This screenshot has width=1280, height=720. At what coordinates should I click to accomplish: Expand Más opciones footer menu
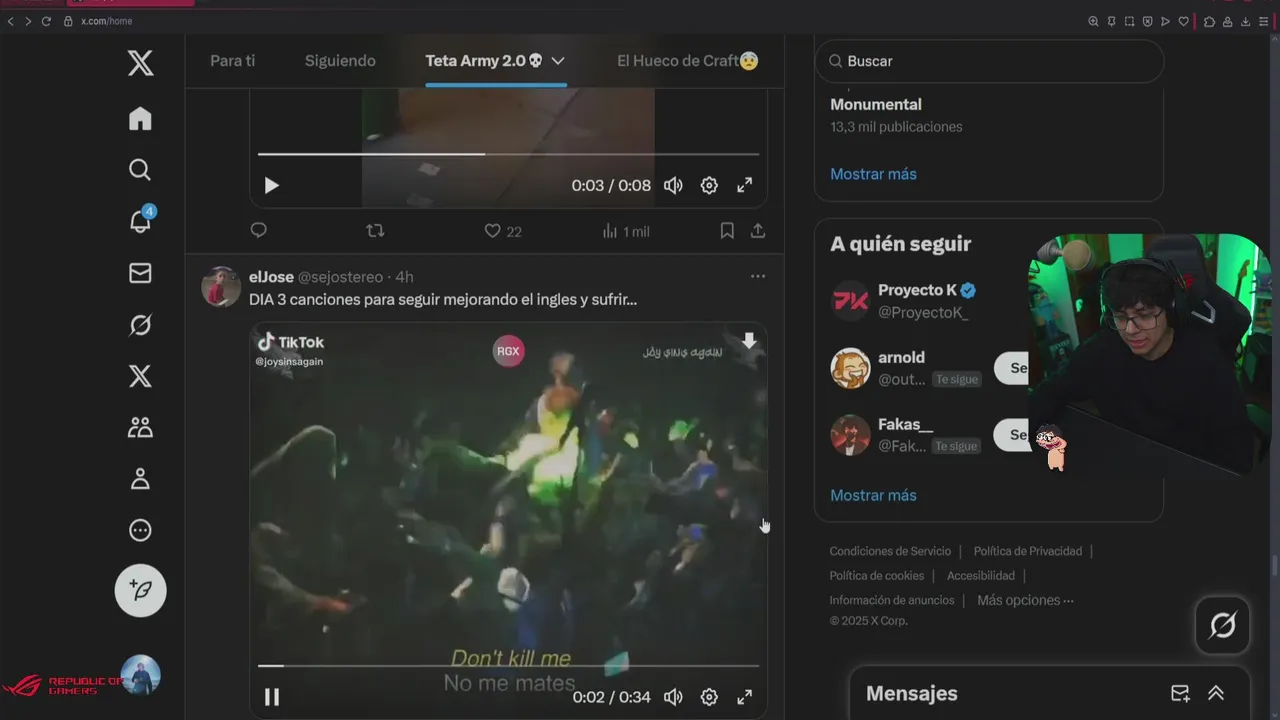point(1025,600)
